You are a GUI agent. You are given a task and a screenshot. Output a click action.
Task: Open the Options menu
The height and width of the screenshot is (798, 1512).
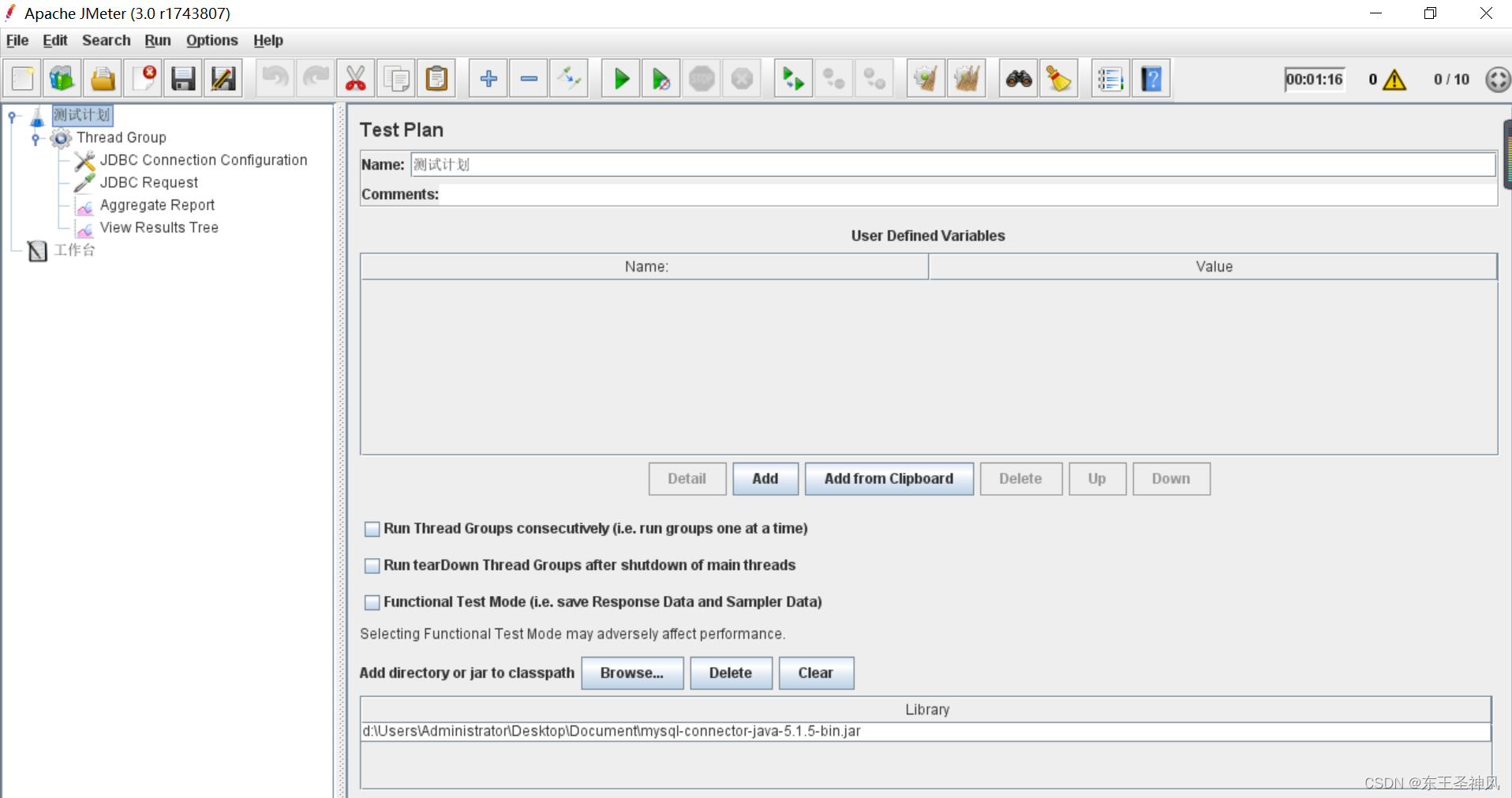click(x=211, y=40)
